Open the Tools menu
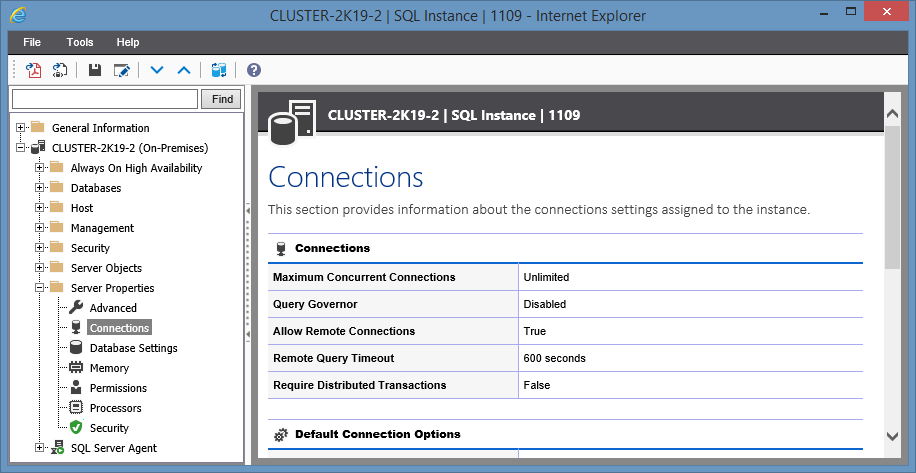This screenshot has height=473, width=916. (80, 42)
